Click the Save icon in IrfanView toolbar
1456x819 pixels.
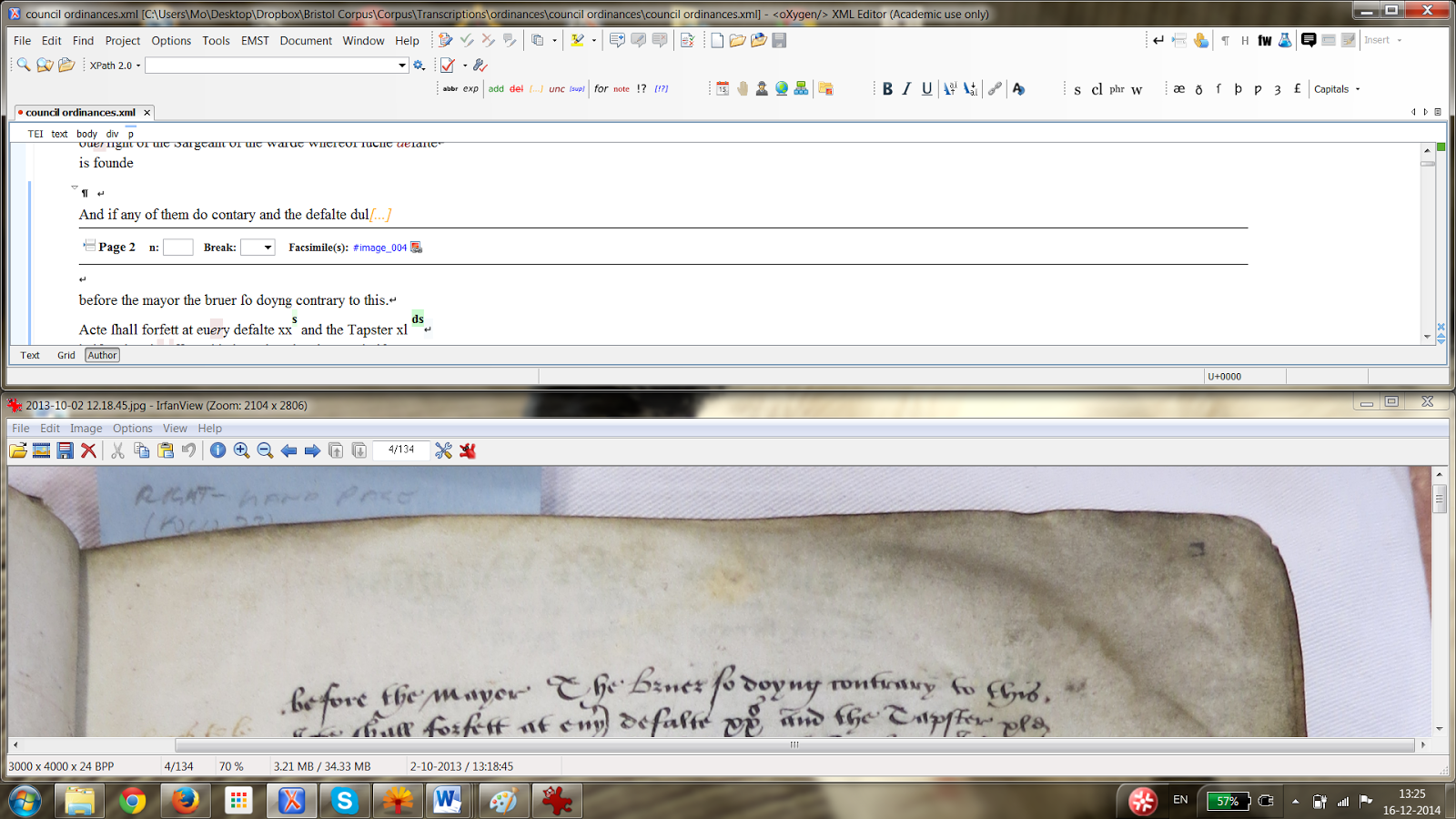click(65, 450)
